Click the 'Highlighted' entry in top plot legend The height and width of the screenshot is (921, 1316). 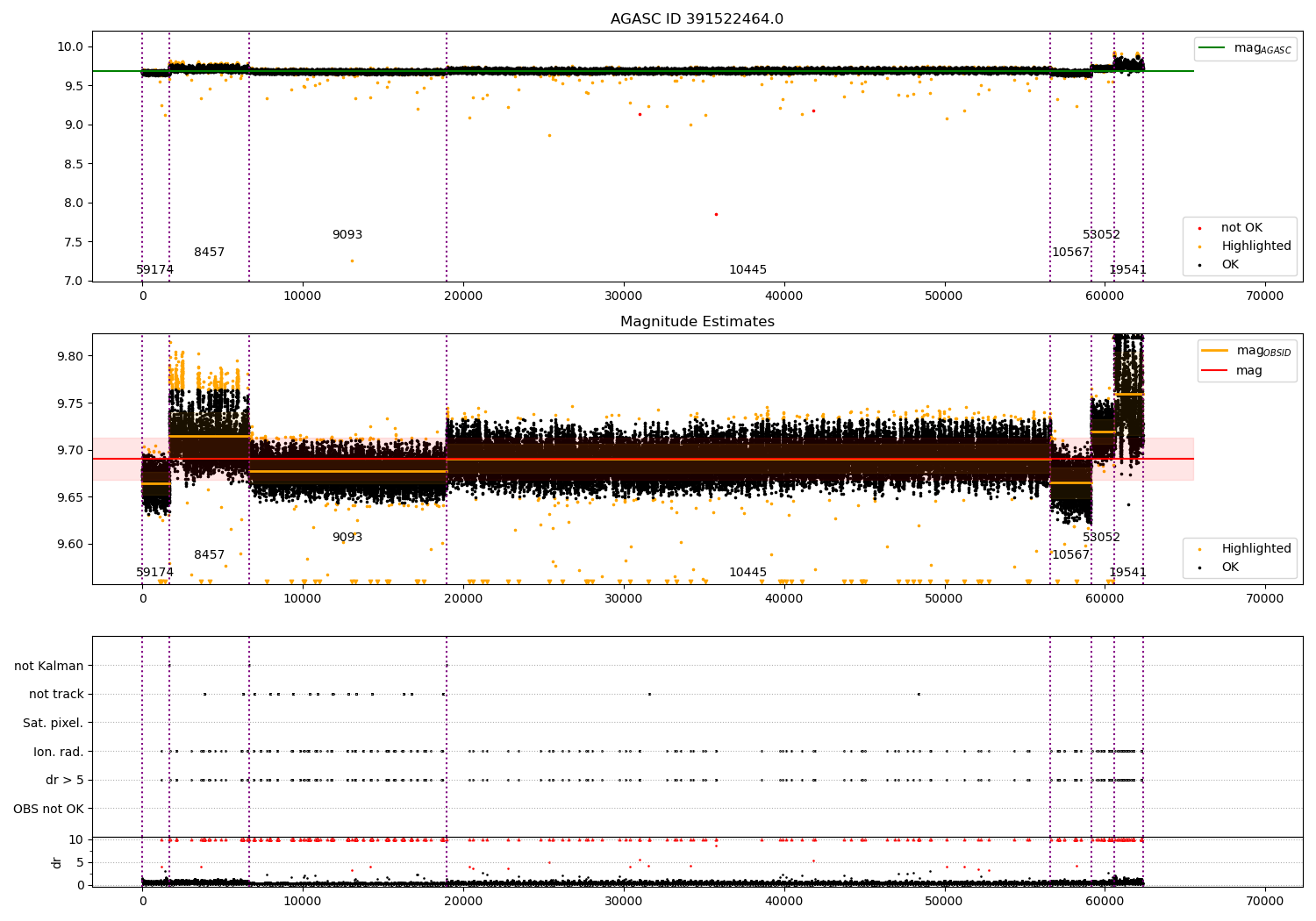tap(1255, 246)
